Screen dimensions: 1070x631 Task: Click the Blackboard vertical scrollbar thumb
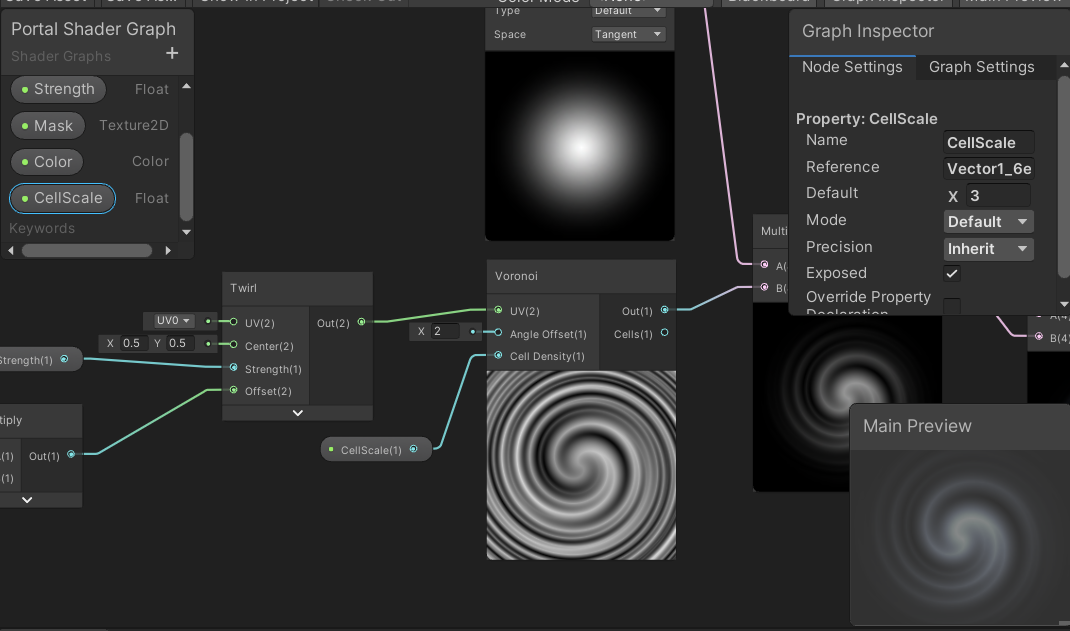click(x=186, y=177)
